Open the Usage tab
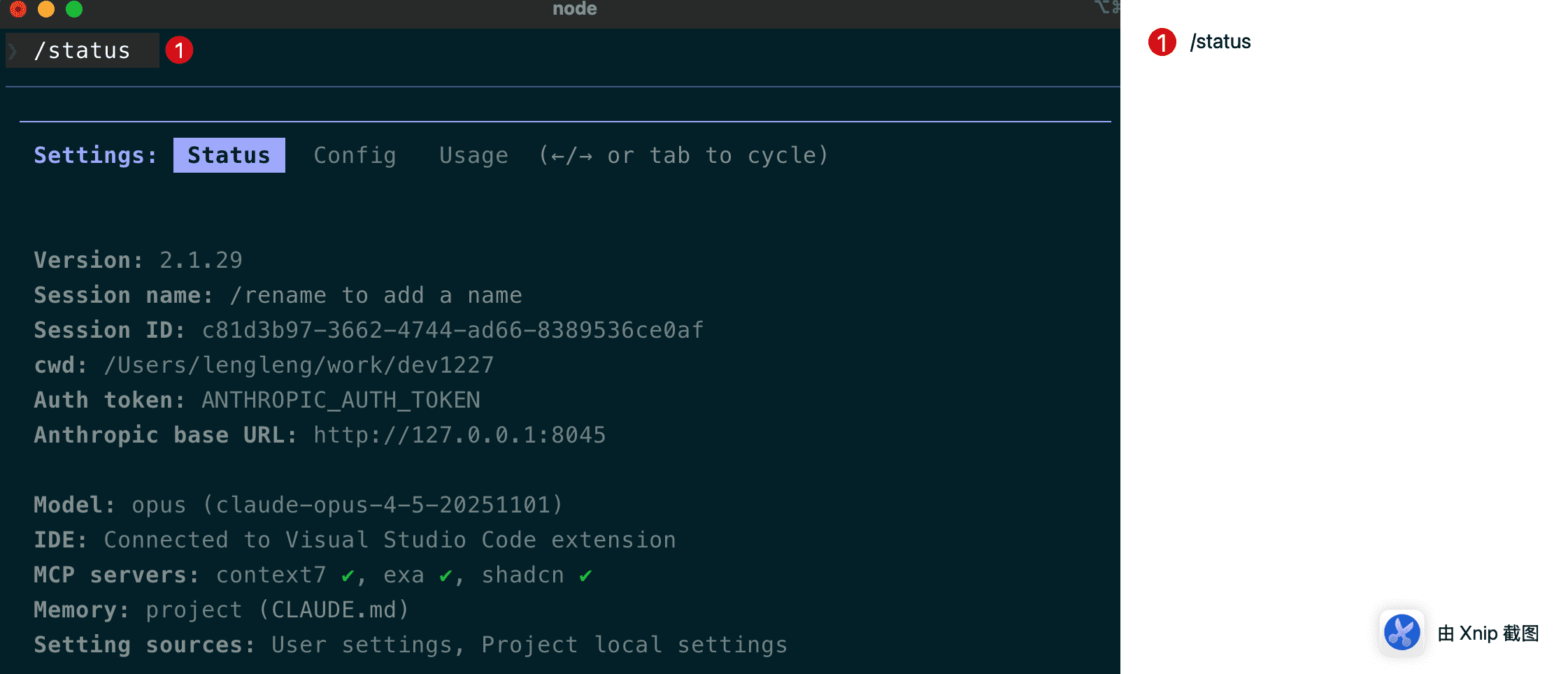This screenshot has width=1568, height=674. [x=473, y=155]
